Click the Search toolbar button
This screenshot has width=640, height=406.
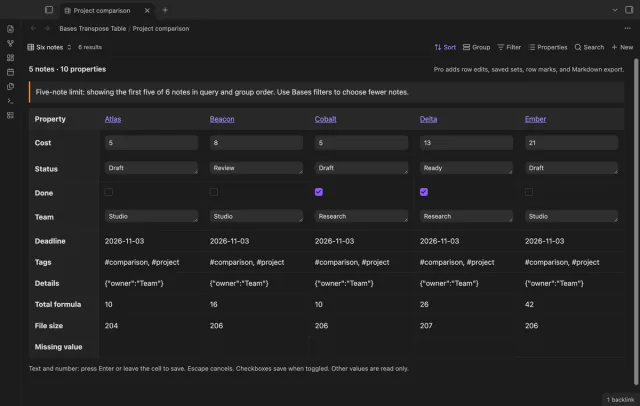click(589, 47)
